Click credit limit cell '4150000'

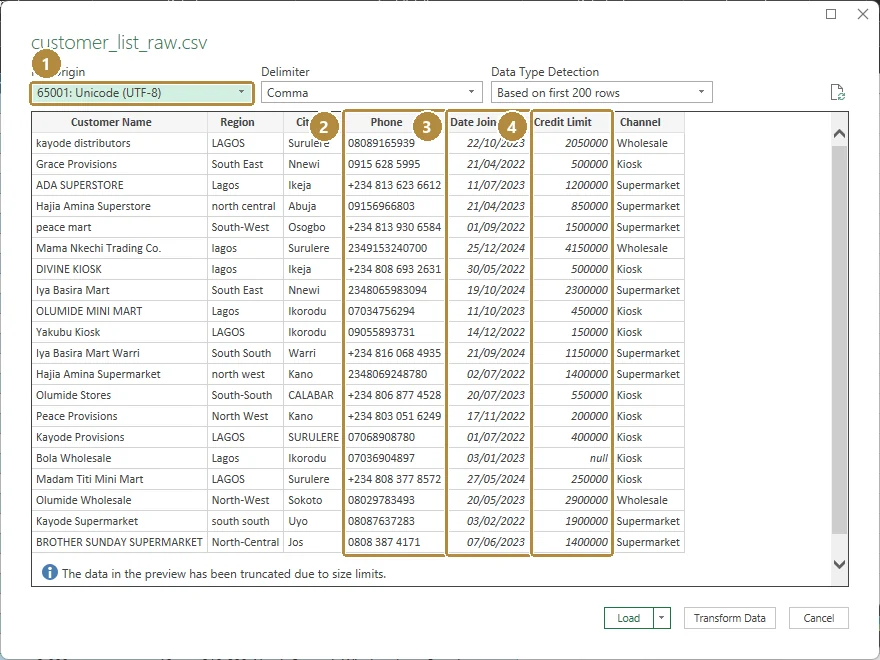coord(572,248)
